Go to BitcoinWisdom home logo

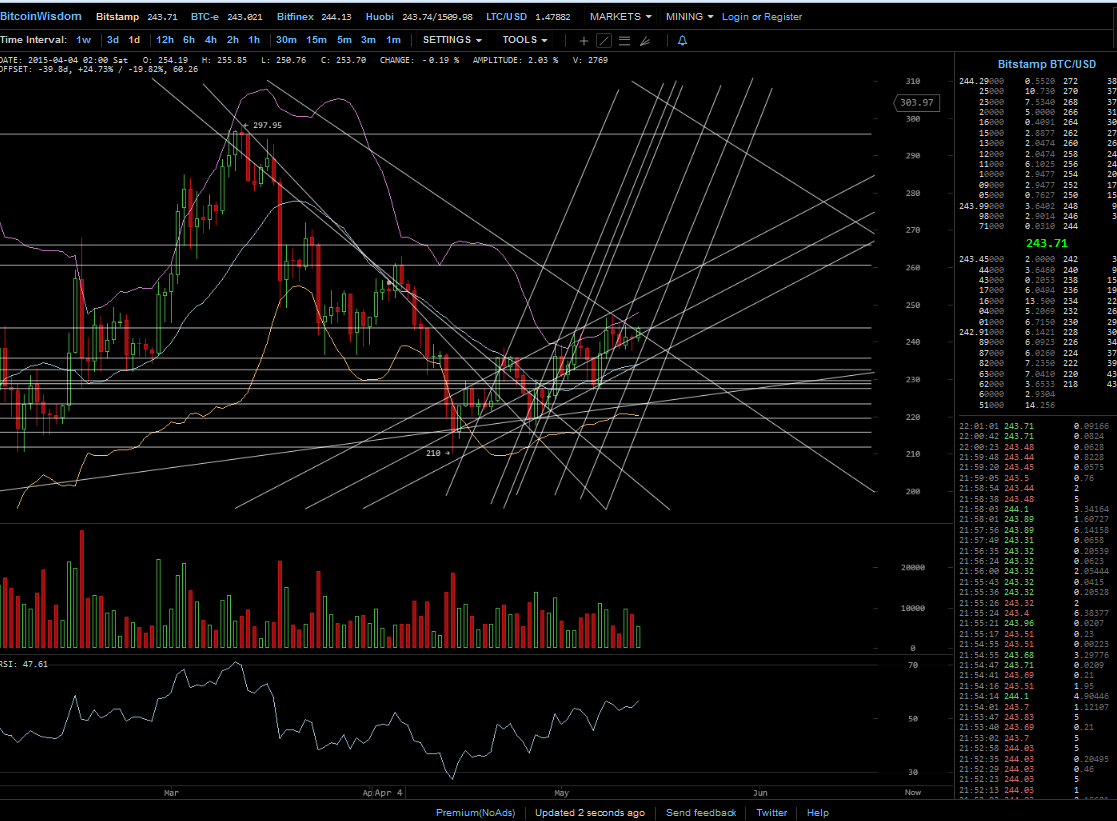(41, 16)
